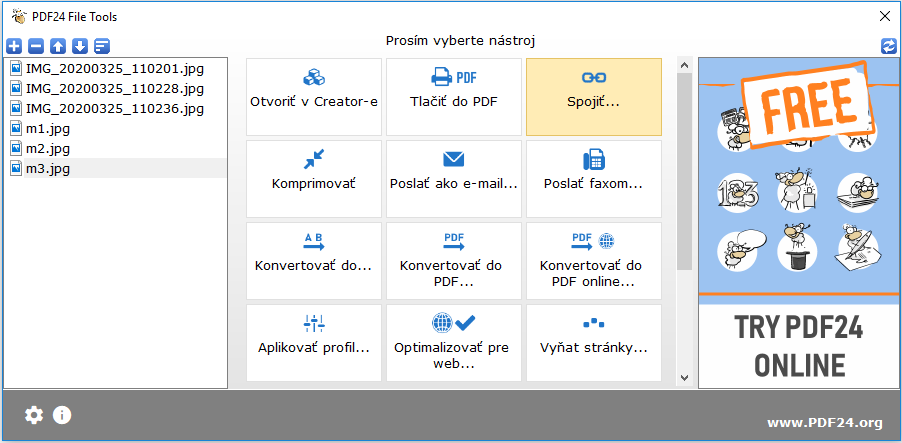902x443 pixels.
Task: Click the remove file minus icon
Action: [x=36, y=46]
